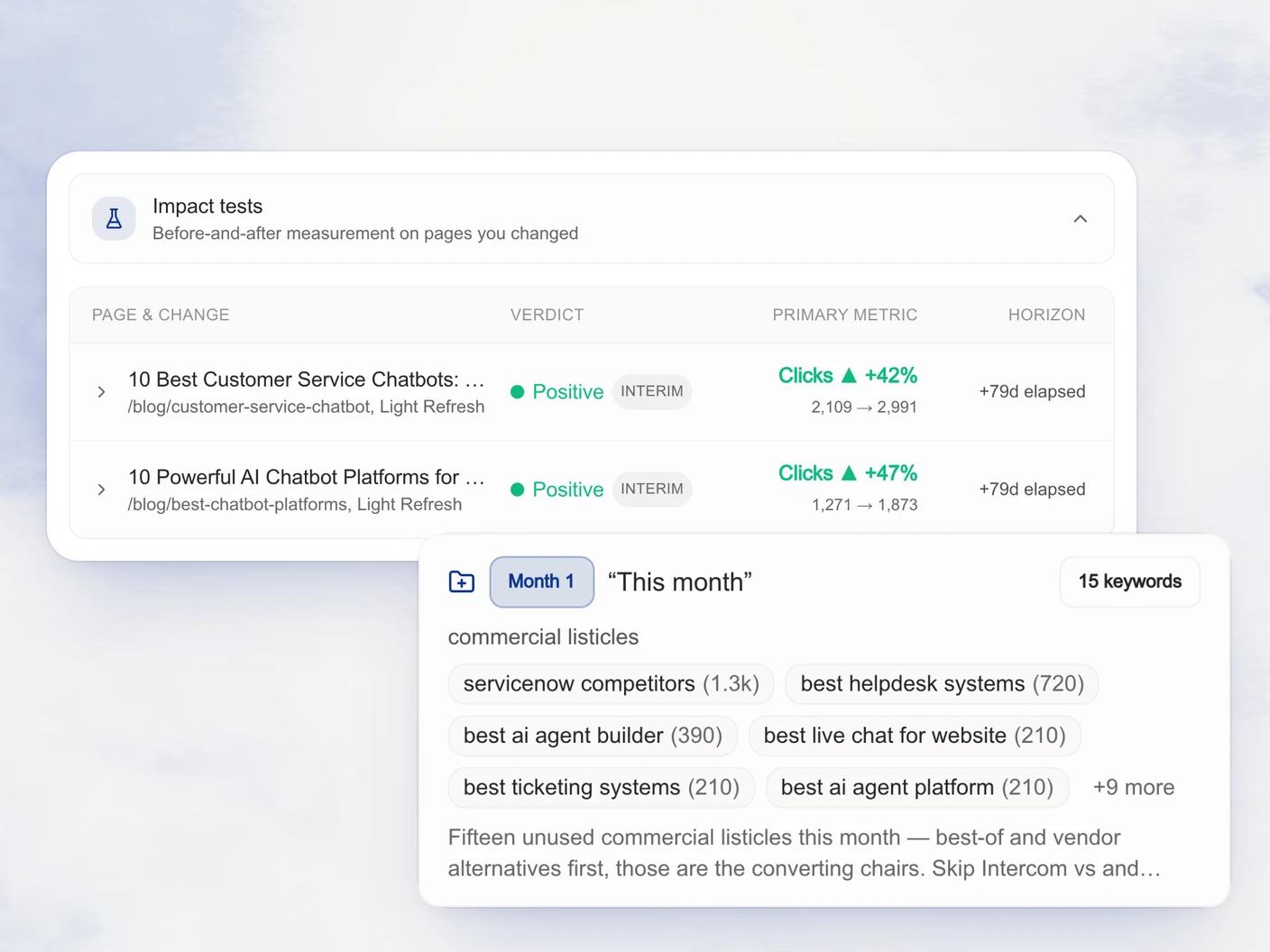Click the Clicks +42% metric
This screenshot has height=952, width=1270.
pyautogui.click(x=848, y=375)
